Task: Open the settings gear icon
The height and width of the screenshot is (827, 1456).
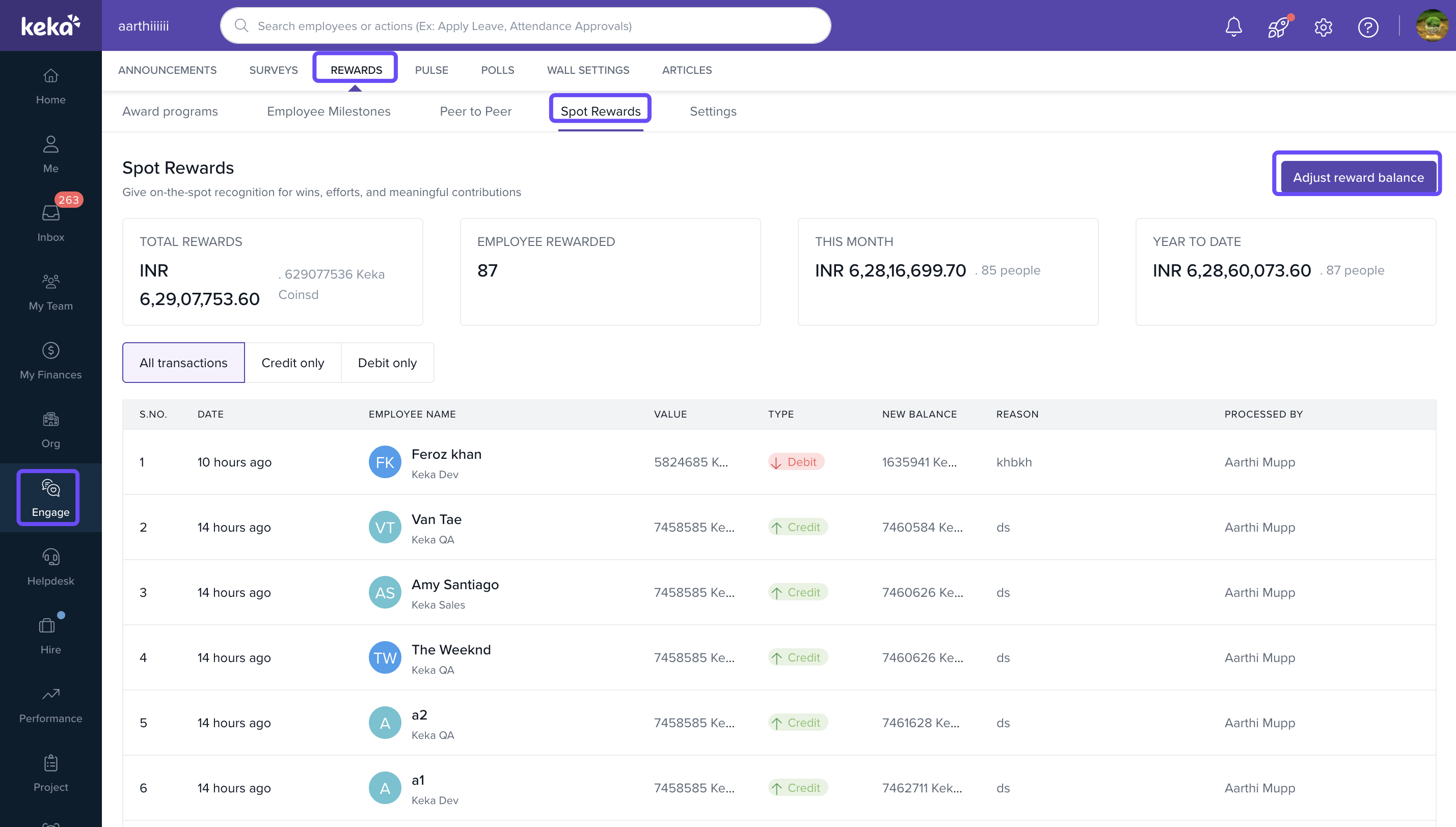Action: (x=1323, y=26)
